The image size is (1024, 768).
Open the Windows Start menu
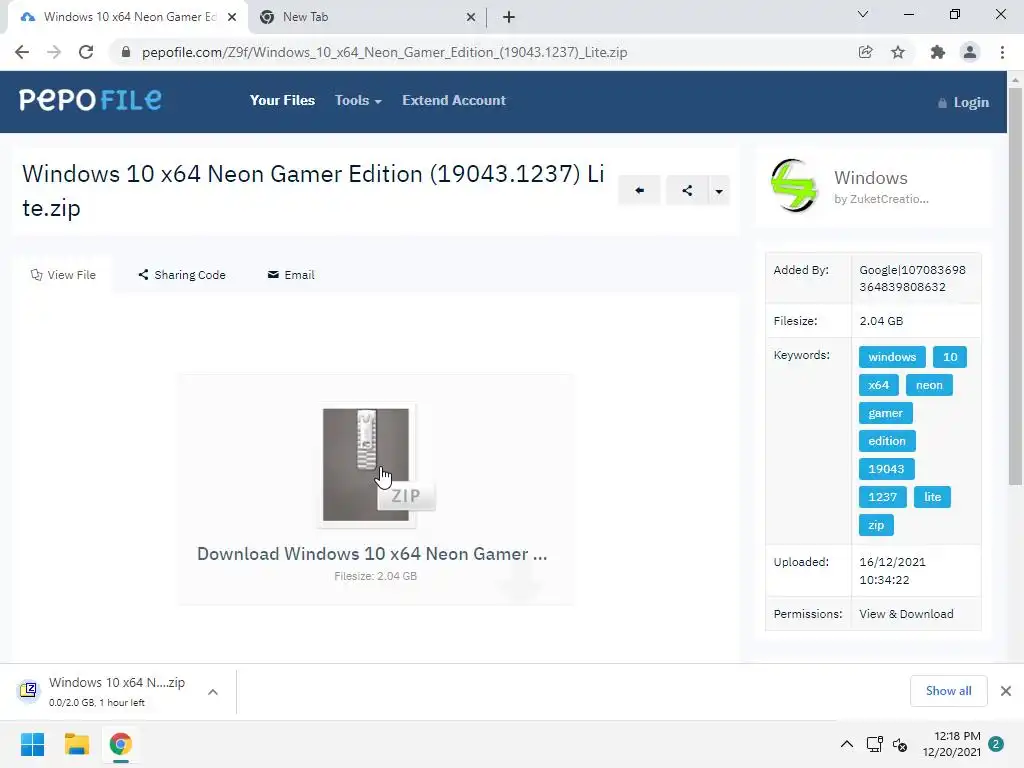(x=33, y=744)
